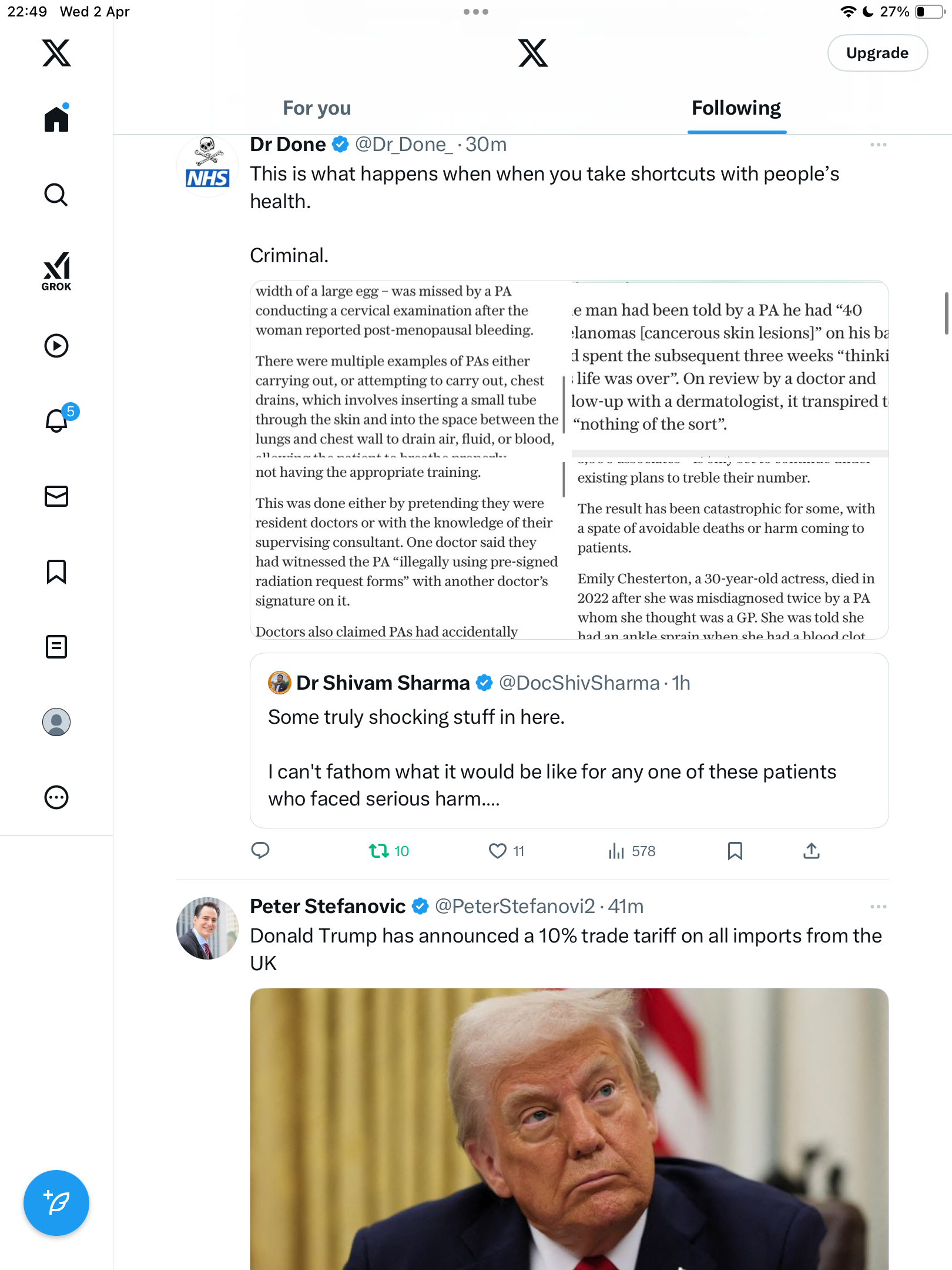Expand the More circle menu in sidebar
The width and height of the screenshot is (952, 1270).
pyautogui.click(x=56, y=797)
